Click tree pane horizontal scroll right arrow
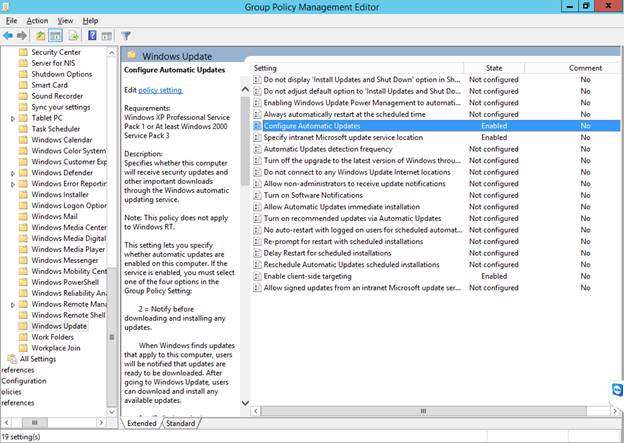 point(101,422)
